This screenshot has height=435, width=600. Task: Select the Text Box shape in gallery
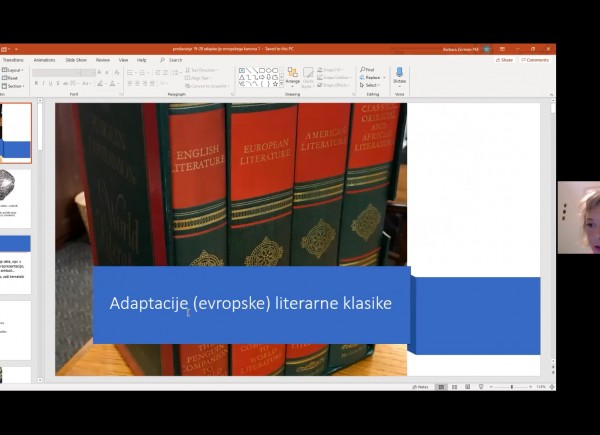[x=242, y=70]
